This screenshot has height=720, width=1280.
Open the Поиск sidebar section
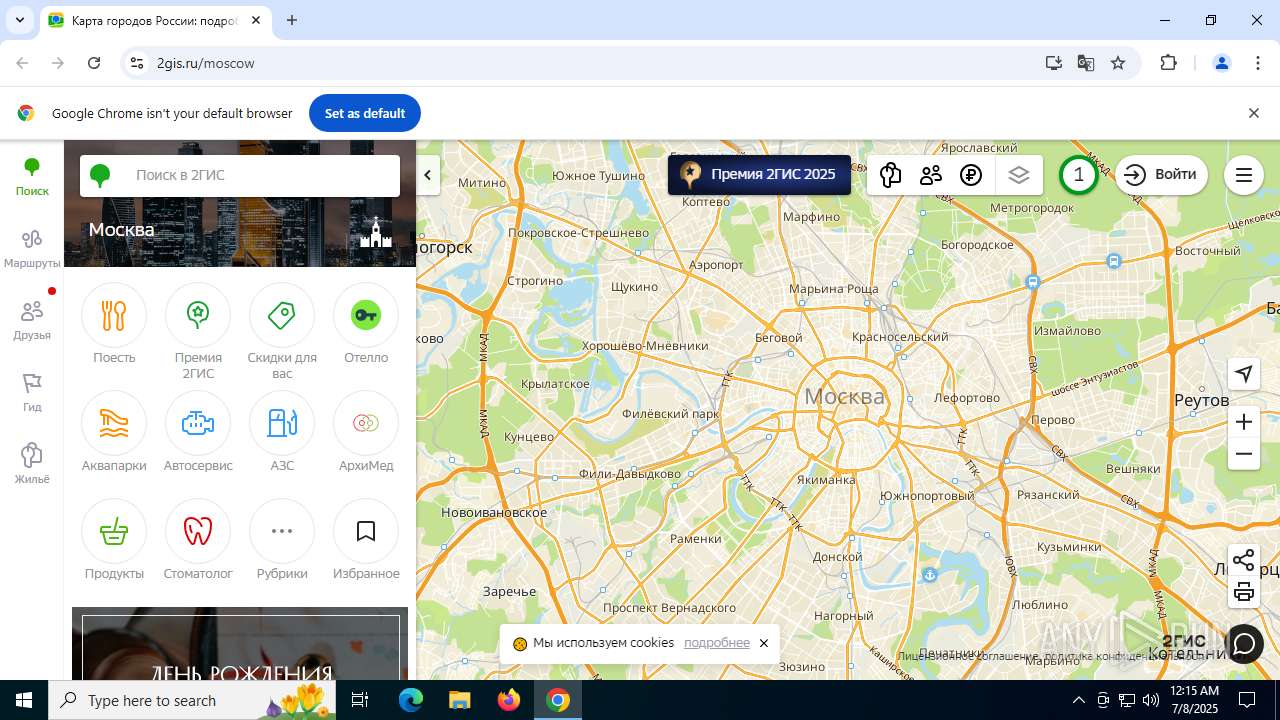coord(32,177)
